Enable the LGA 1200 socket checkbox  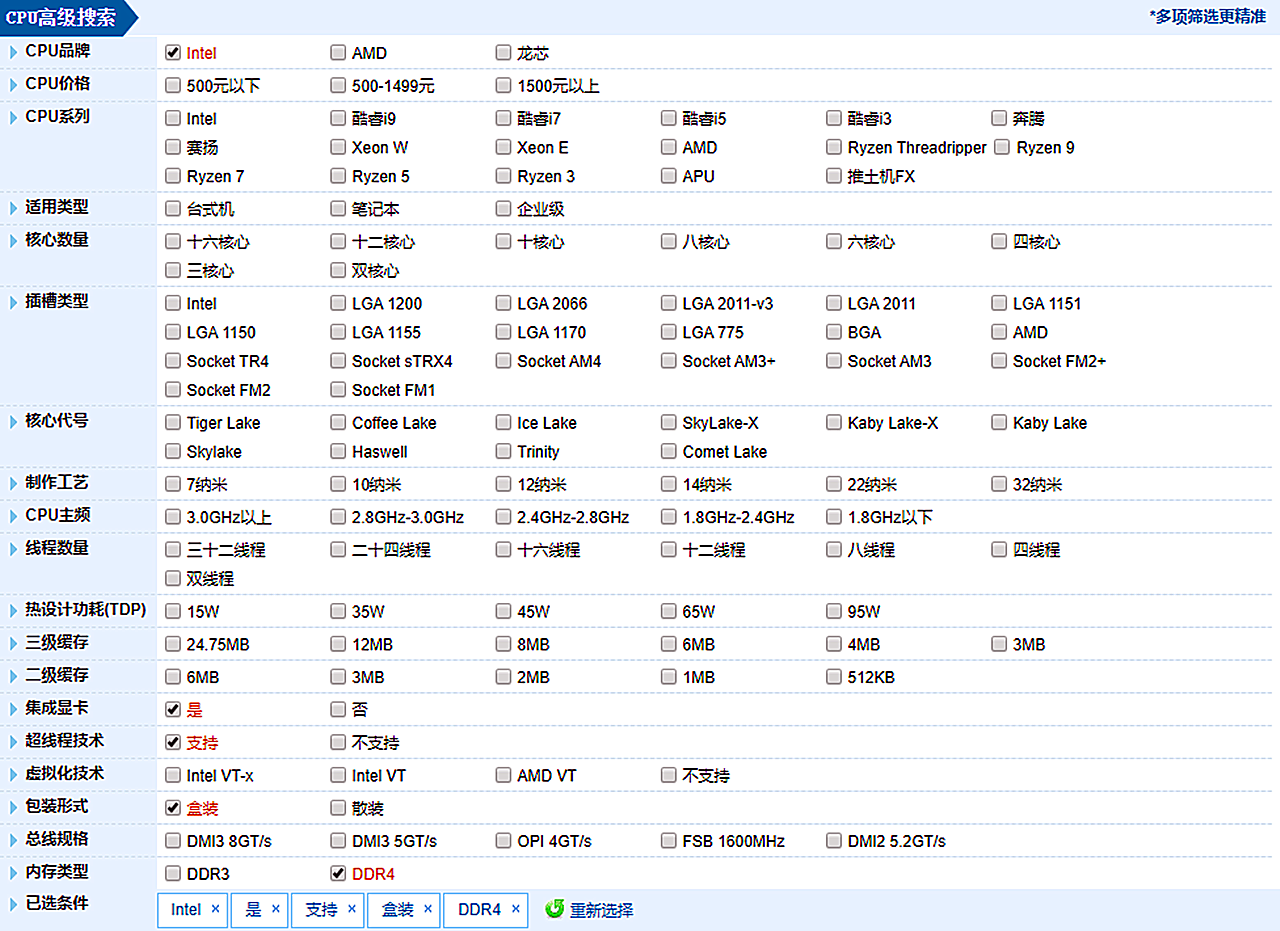338,303
